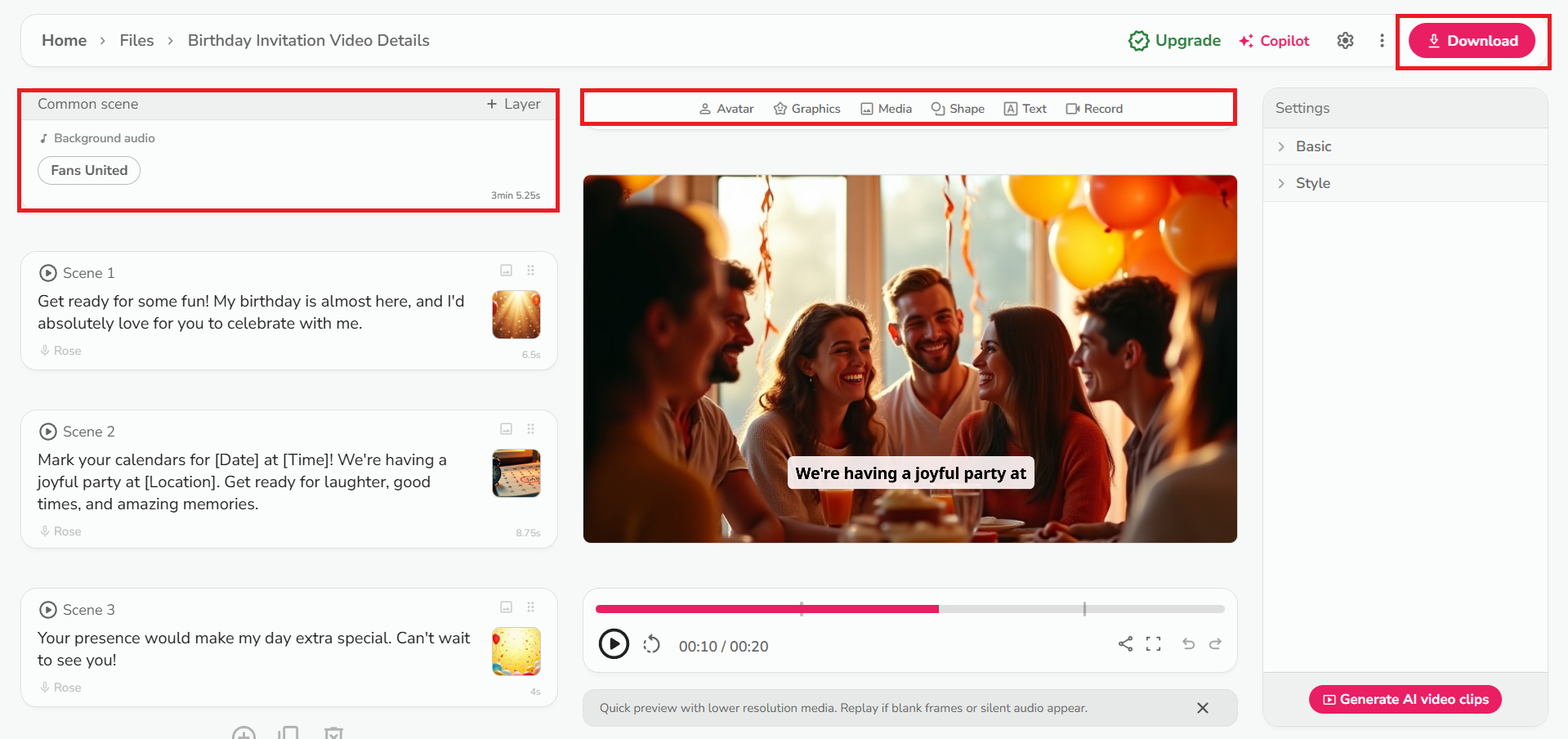Click the video preview image

click(910, 359)
